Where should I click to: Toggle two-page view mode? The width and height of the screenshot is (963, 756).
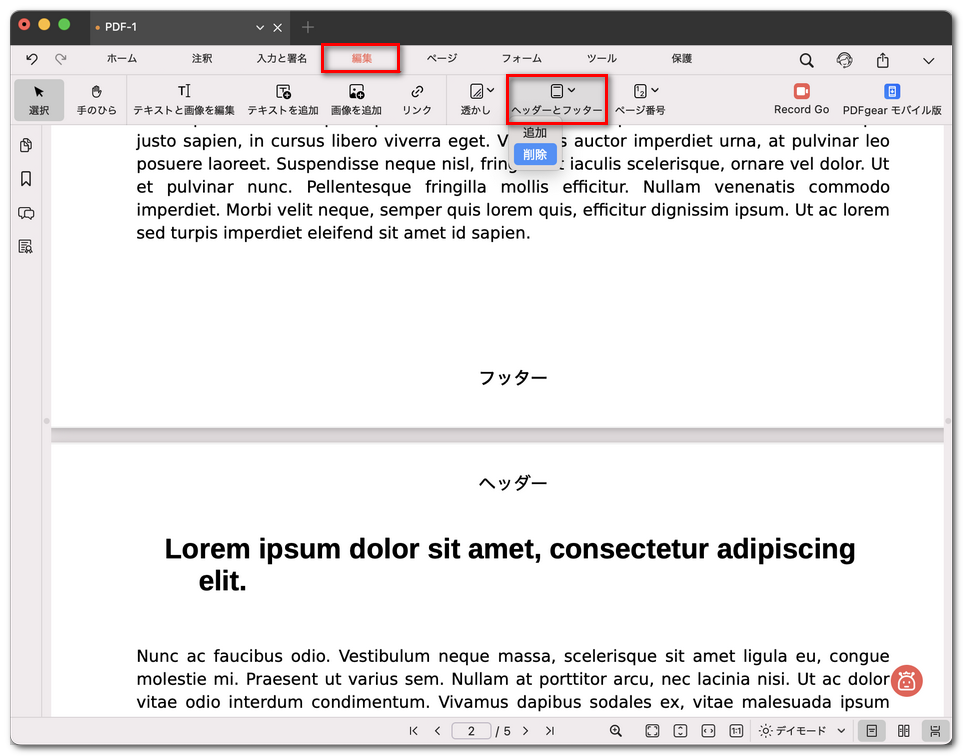[x=904, y=731]
